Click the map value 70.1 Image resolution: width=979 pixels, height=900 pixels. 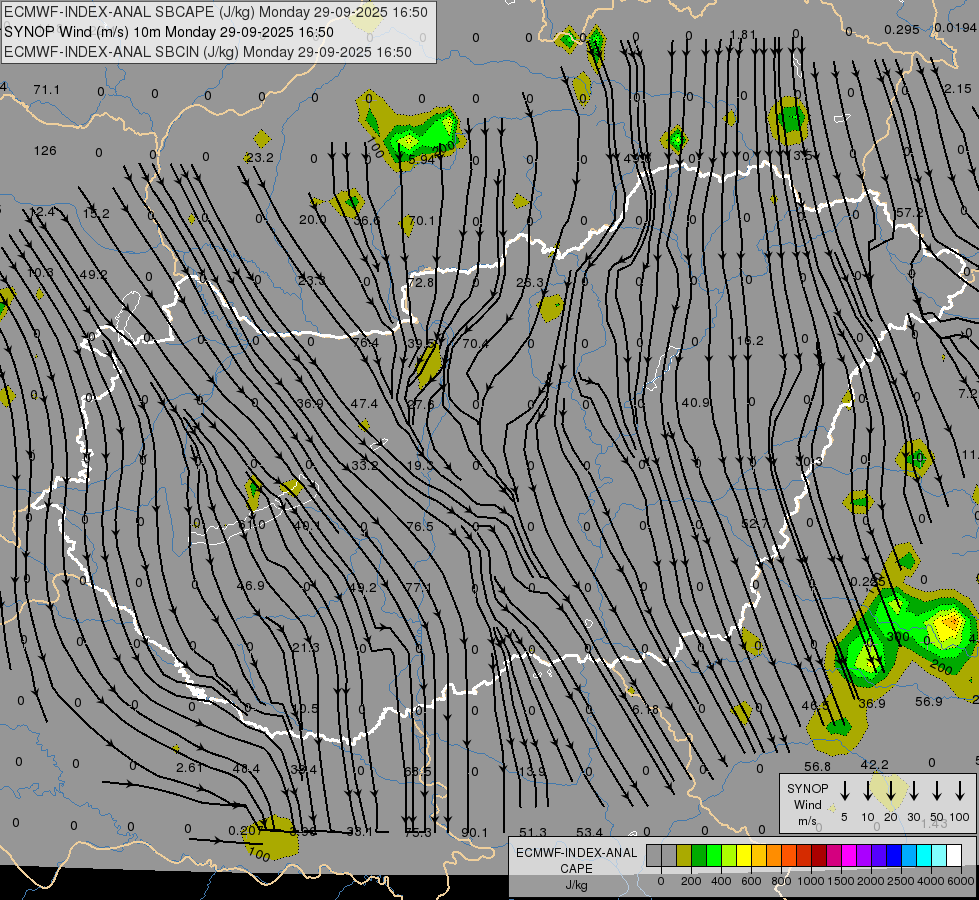421,220
